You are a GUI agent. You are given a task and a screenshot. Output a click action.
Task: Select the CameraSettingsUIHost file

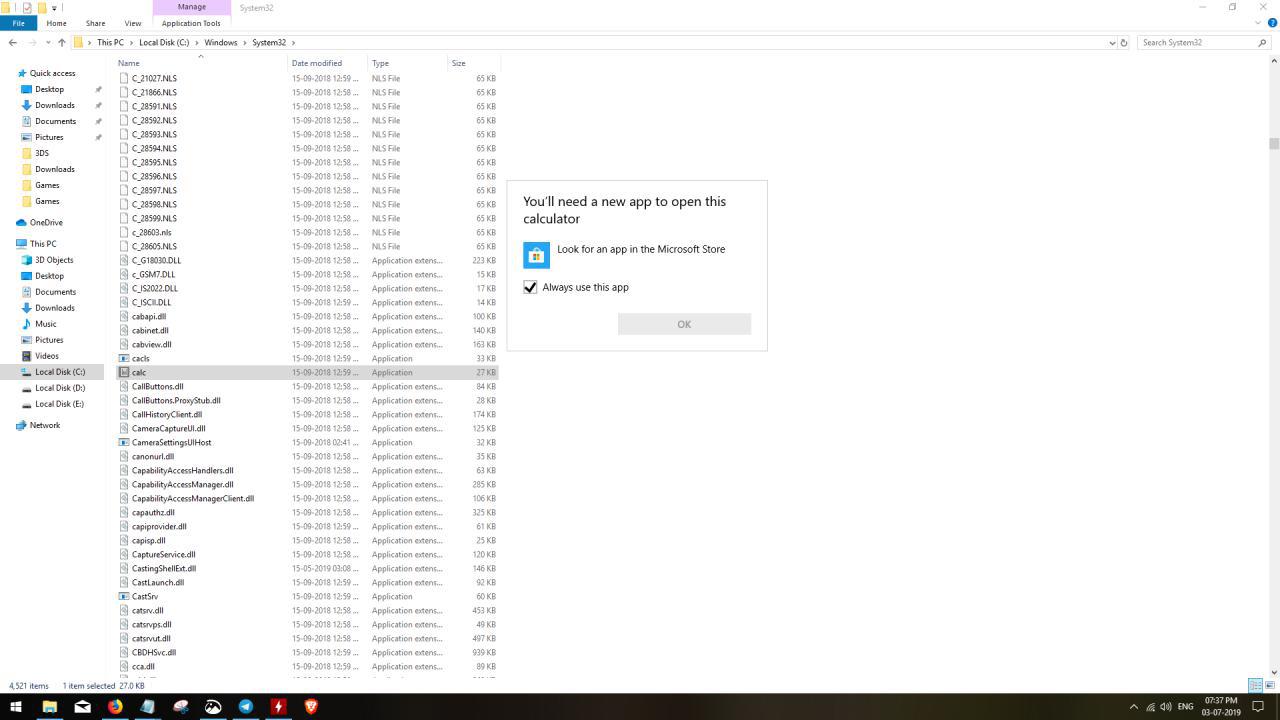(306, 442)
